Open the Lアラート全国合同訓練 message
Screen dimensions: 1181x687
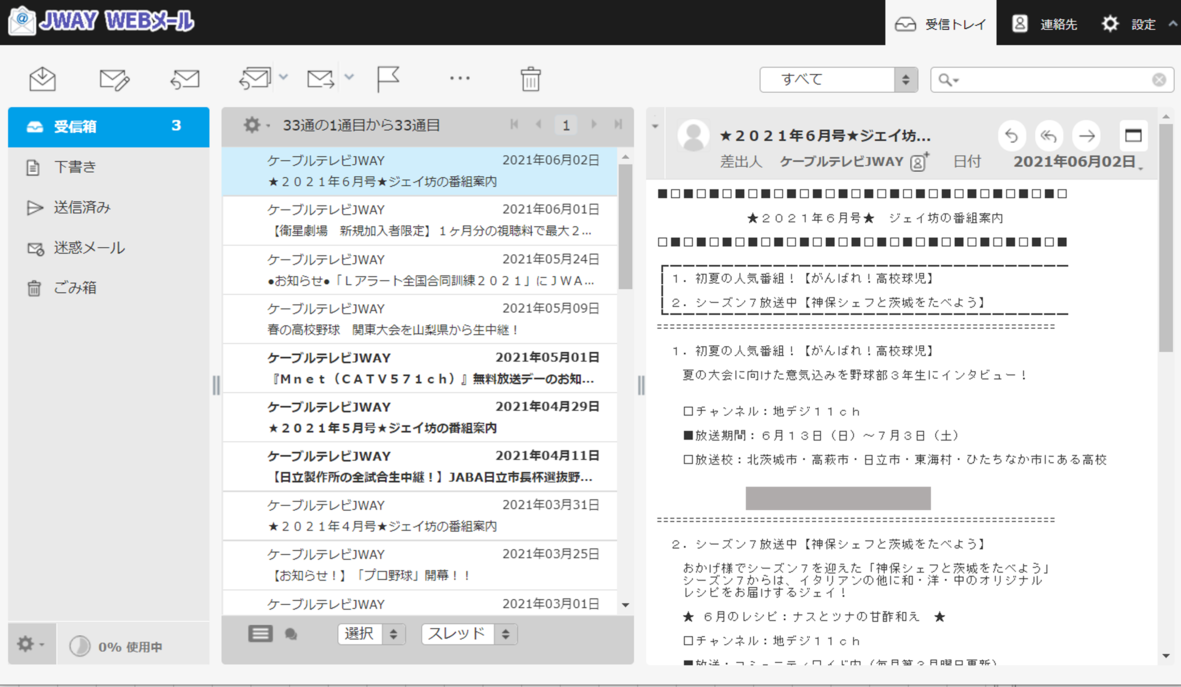point(420,270)
